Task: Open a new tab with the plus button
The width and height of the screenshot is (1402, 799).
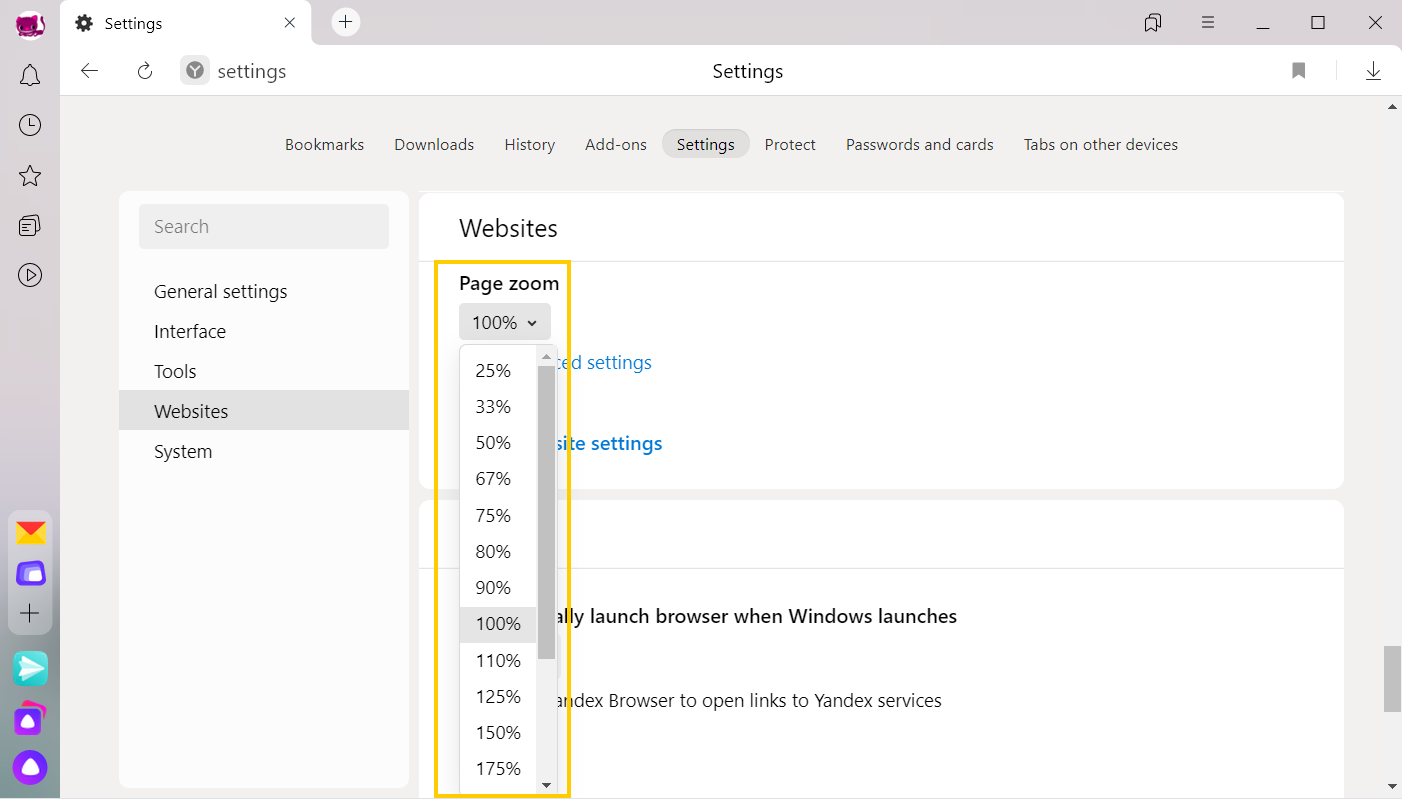Action: tap(346, 22)
